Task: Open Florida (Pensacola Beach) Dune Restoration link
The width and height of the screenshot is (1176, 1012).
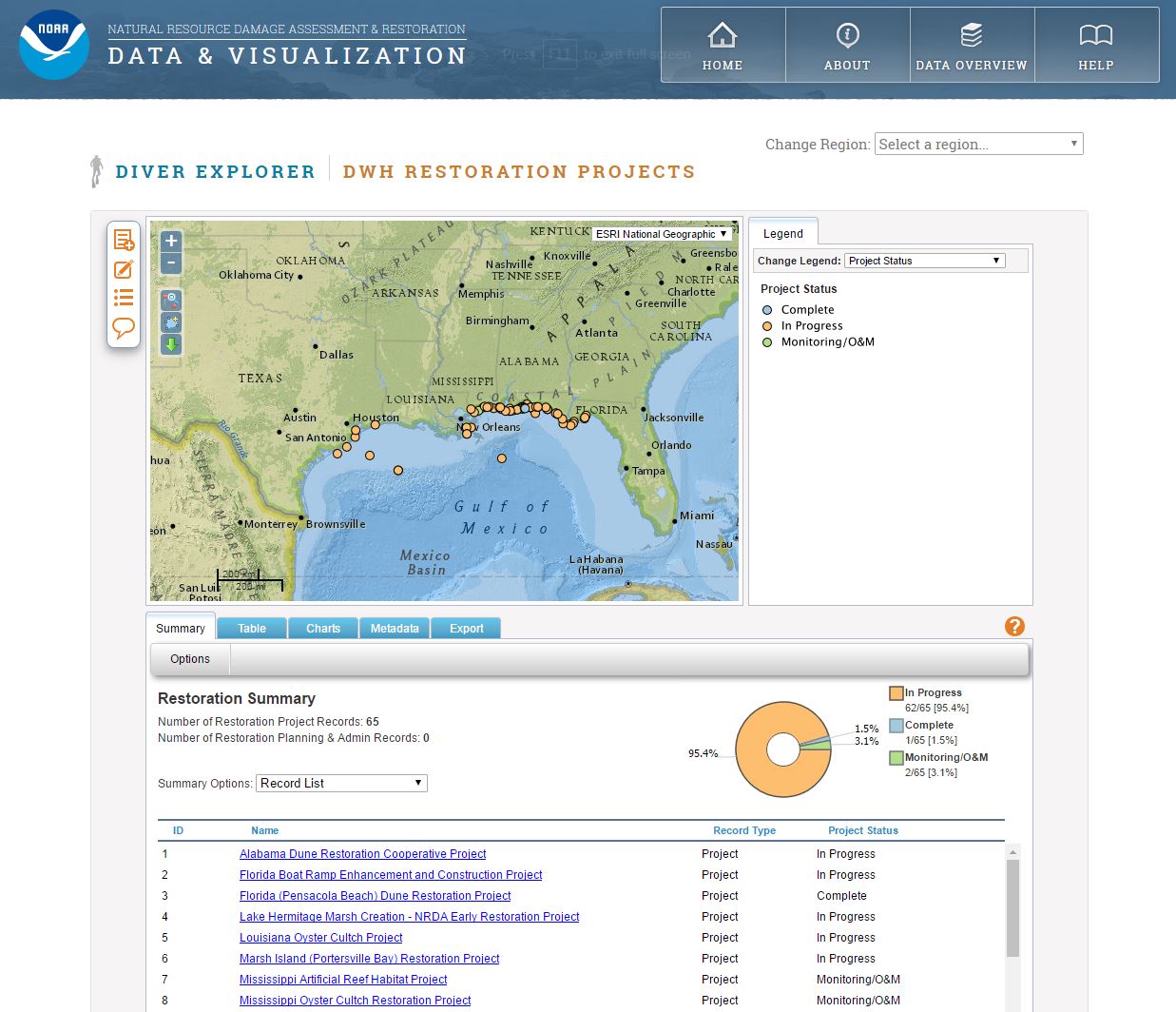Action: (375, 896)
